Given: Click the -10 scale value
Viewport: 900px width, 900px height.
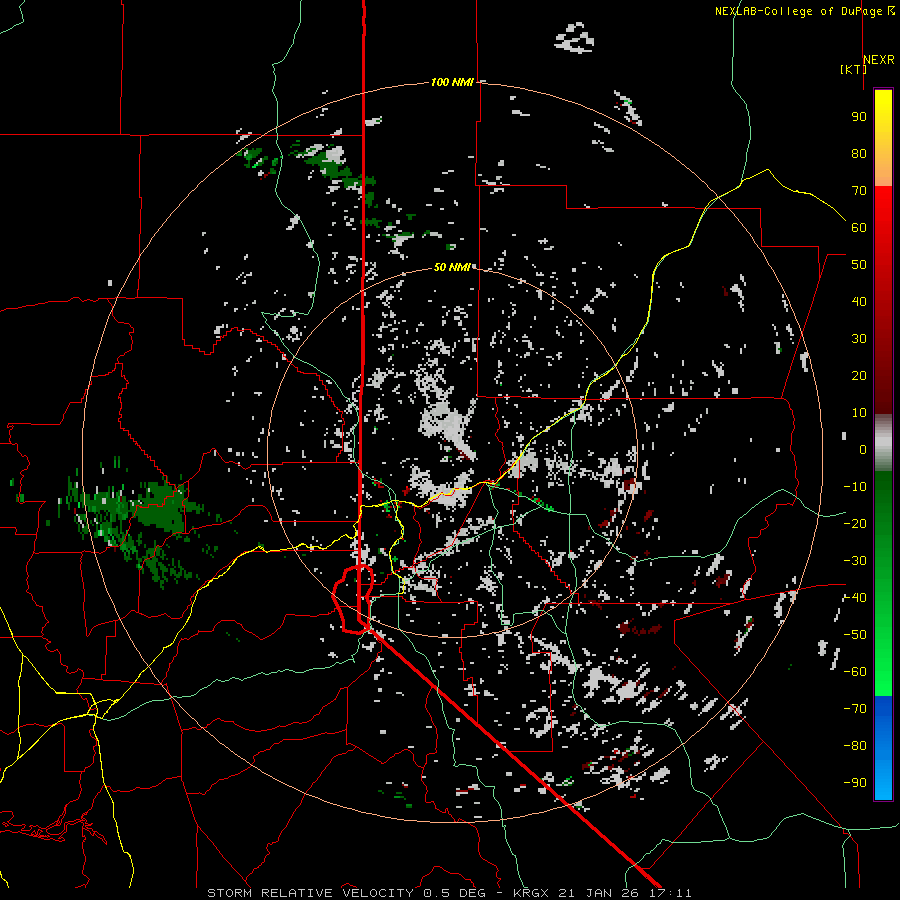Looking at the screenshot, I should 855,487.
